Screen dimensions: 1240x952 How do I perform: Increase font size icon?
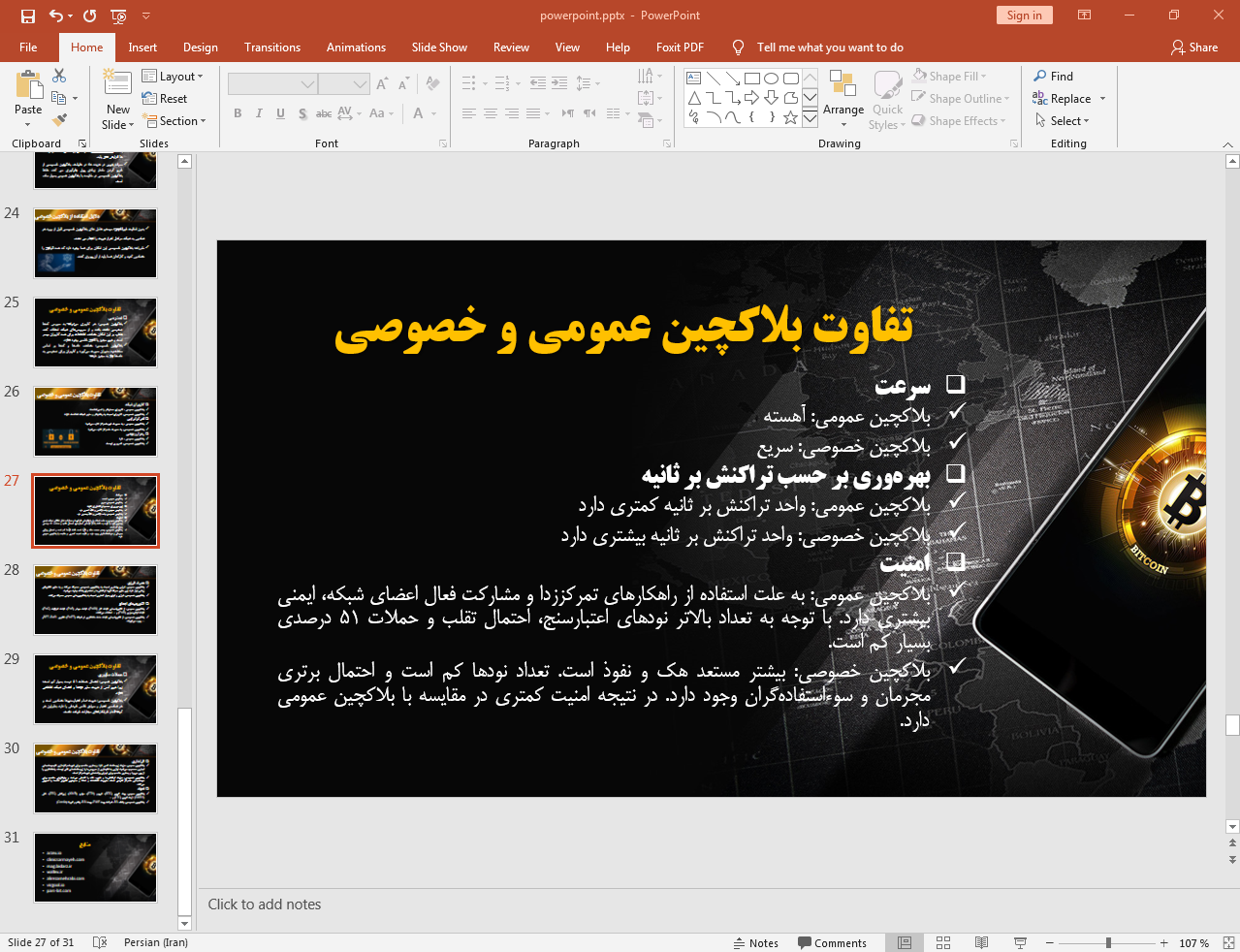click(382, 84)
